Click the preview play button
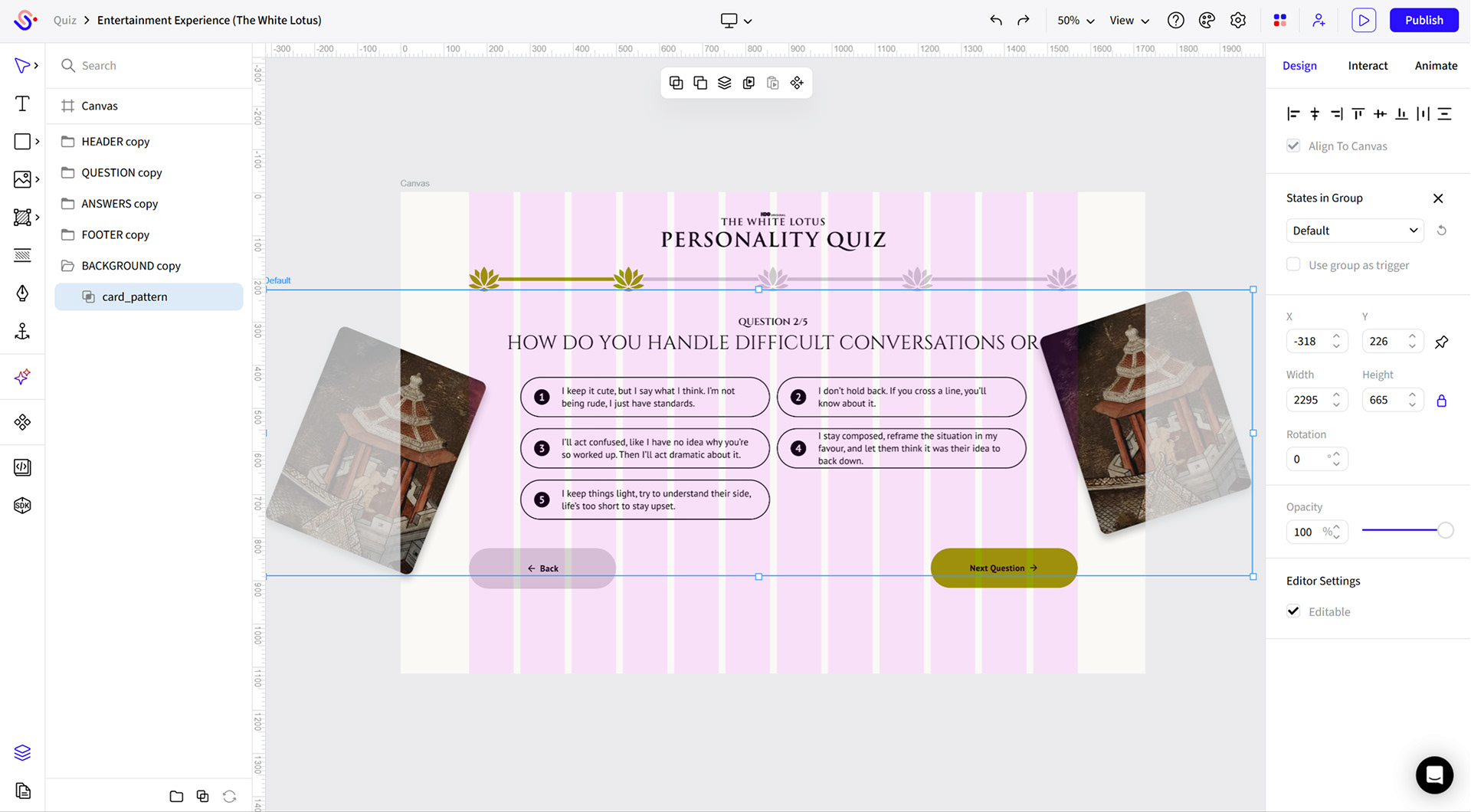Viewport: 1471px width, 812px height. point(1364,21)
